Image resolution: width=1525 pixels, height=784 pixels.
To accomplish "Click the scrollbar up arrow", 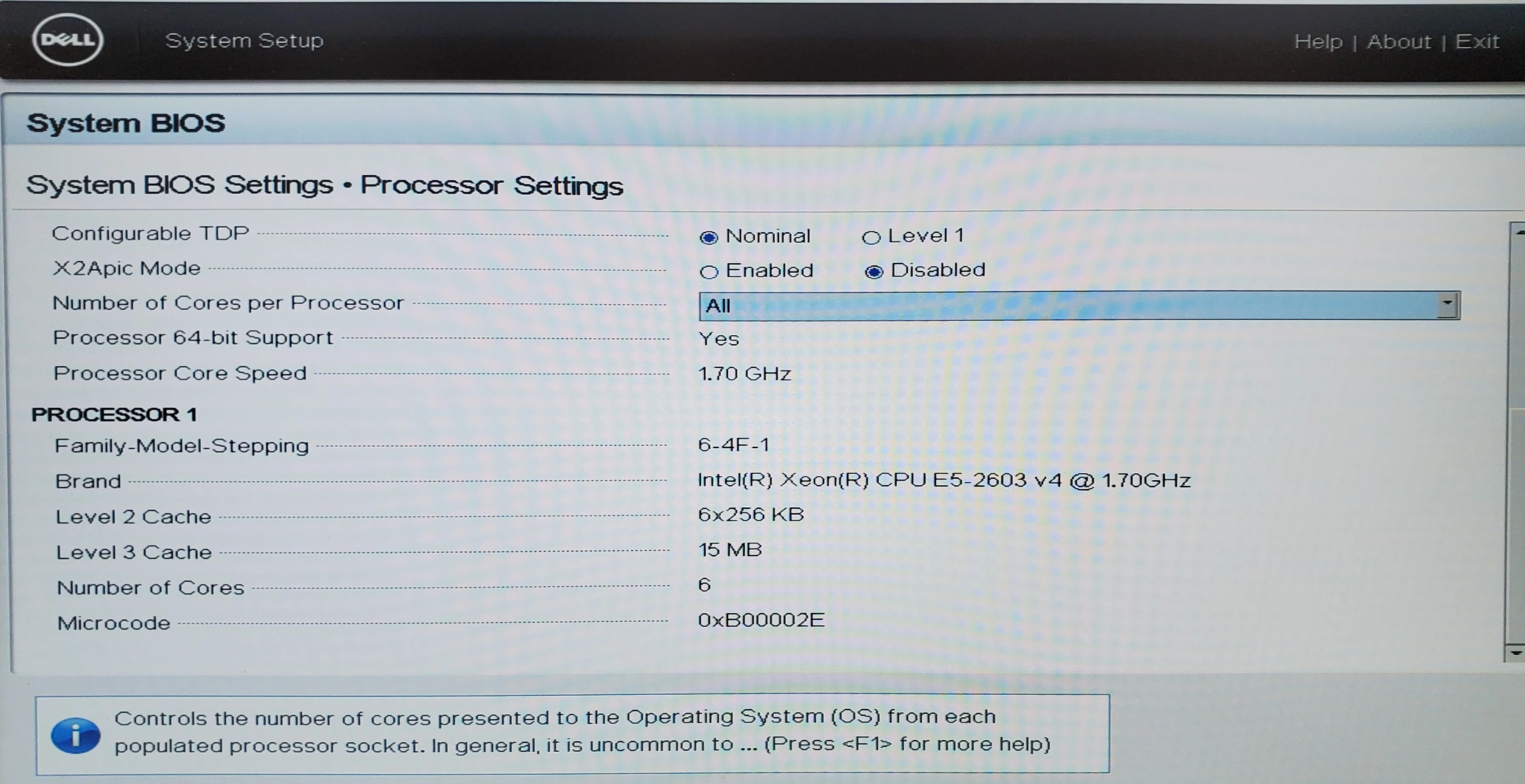I will coord(1517,232).
